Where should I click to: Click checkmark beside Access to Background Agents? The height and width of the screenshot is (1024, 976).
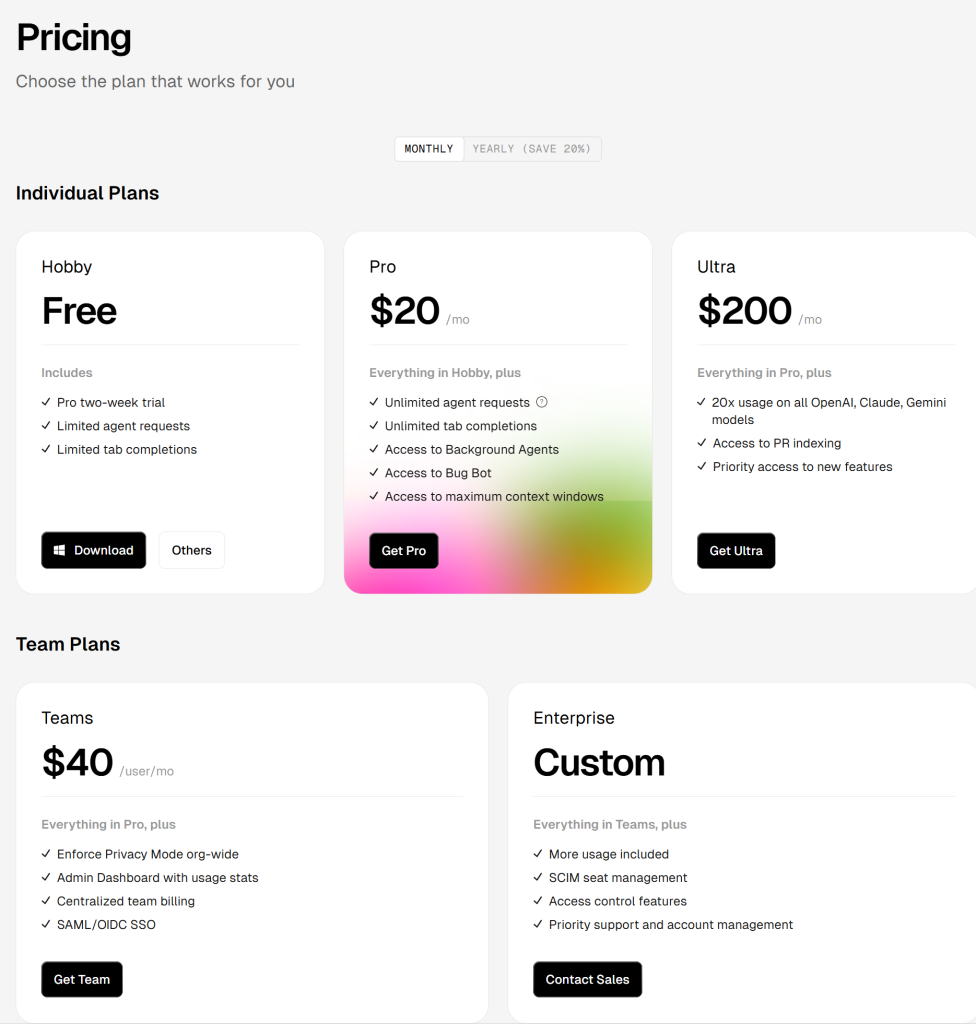(x=375, y=449)
